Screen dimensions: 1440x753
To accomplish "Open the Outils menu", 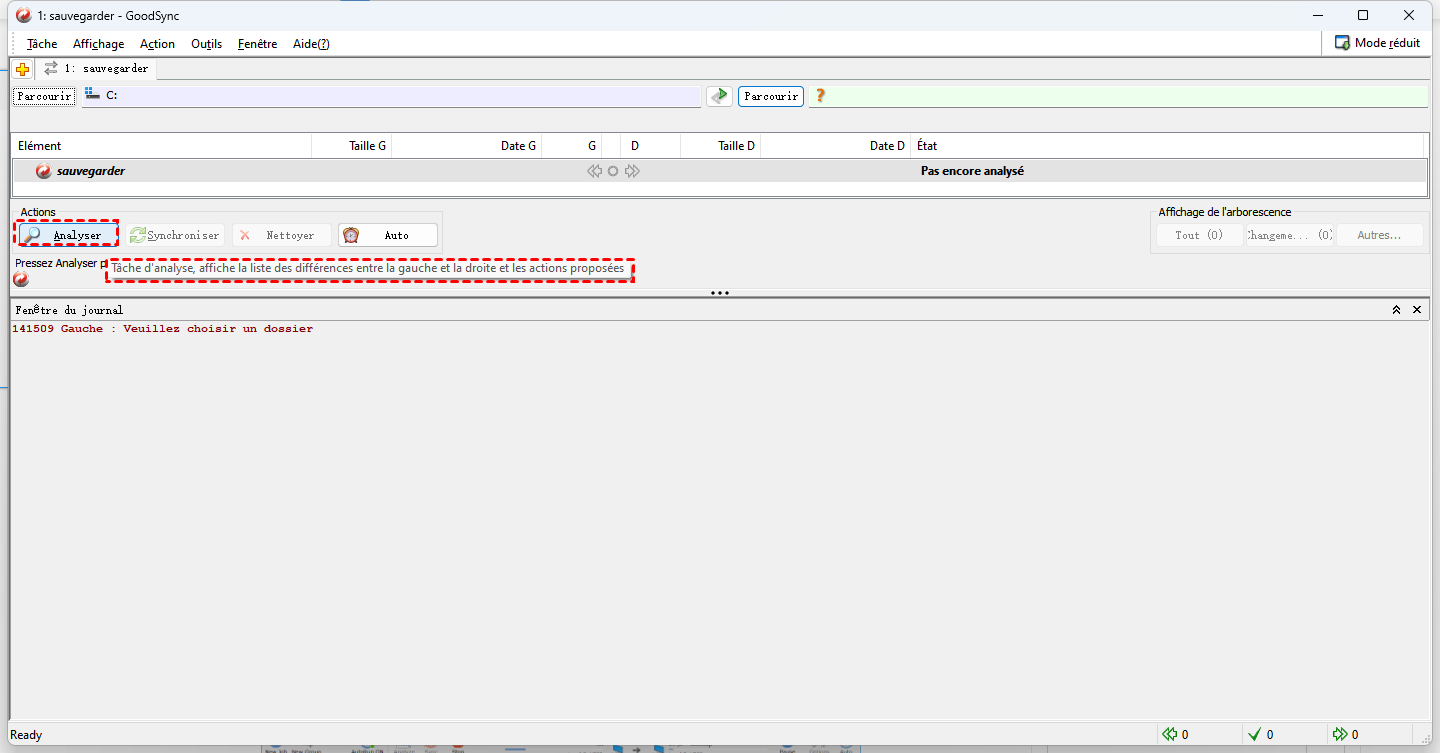I will pos(206,44).
